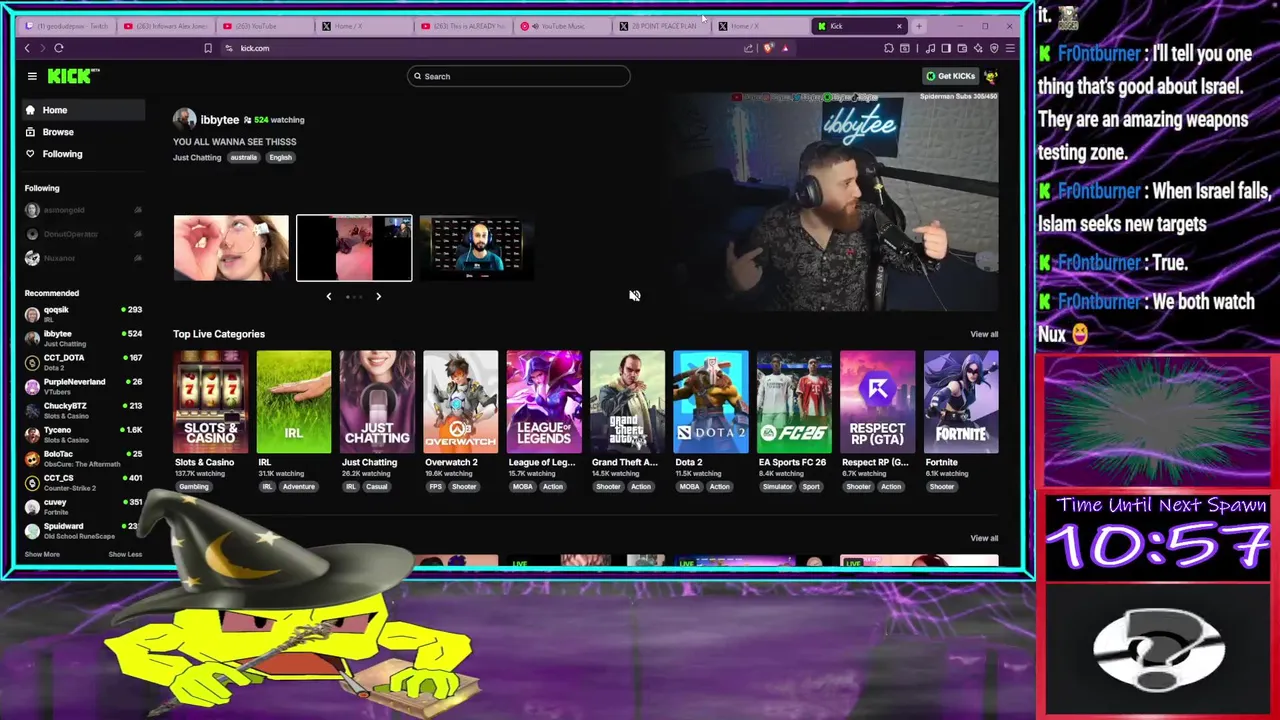Screen dimensions: 1280x720
Task: Open Fortnite category card
Action: pyautogui.click(x=961, y=402)
